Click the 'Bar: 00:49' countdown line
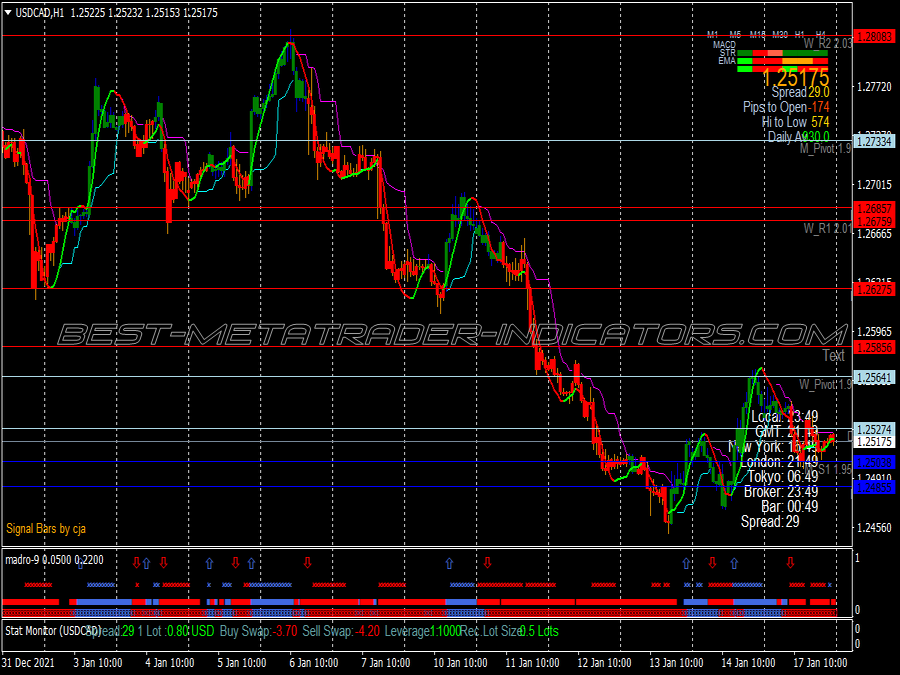 pos(790,506)
